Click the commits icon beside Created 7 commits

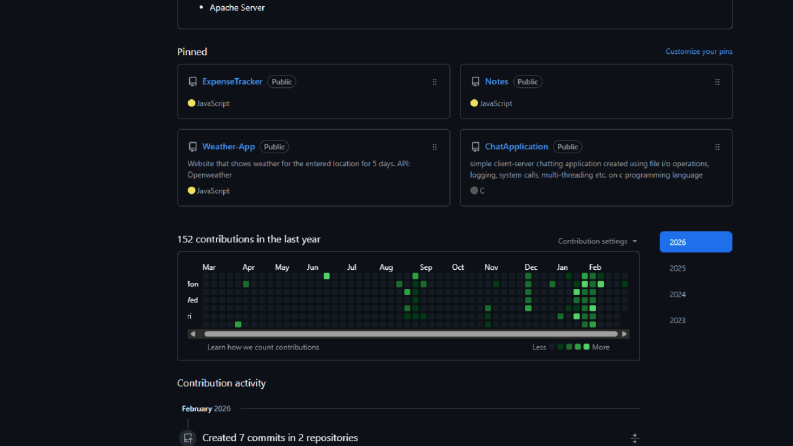coord(188,438)
